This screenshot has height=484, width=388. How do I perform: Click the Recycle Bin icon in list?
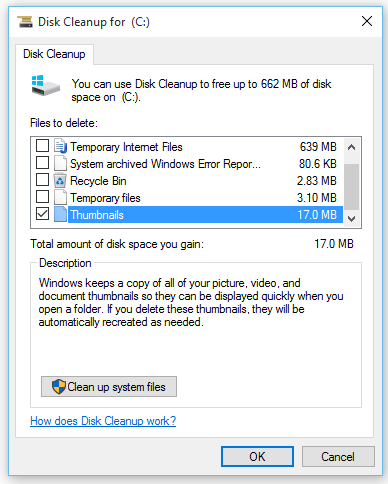[x=60, y=180]
